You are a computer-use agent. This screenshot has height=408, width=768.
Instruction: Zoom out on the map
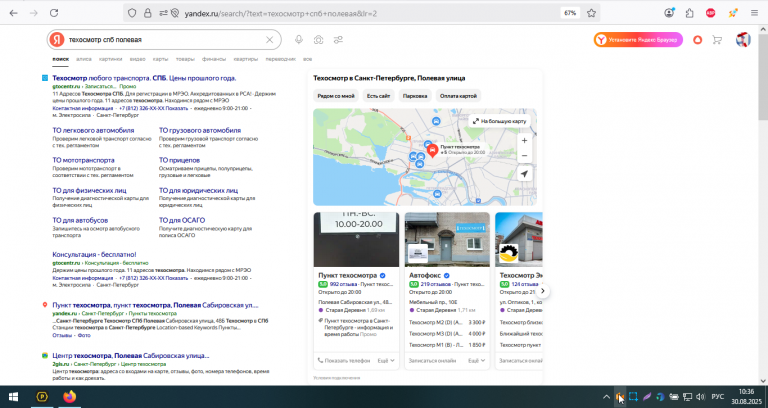point(524,156)
